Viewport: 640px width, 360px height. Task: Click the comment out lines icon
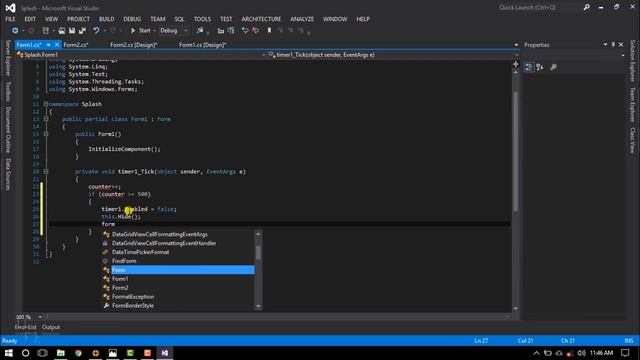[x=245, y=31]
